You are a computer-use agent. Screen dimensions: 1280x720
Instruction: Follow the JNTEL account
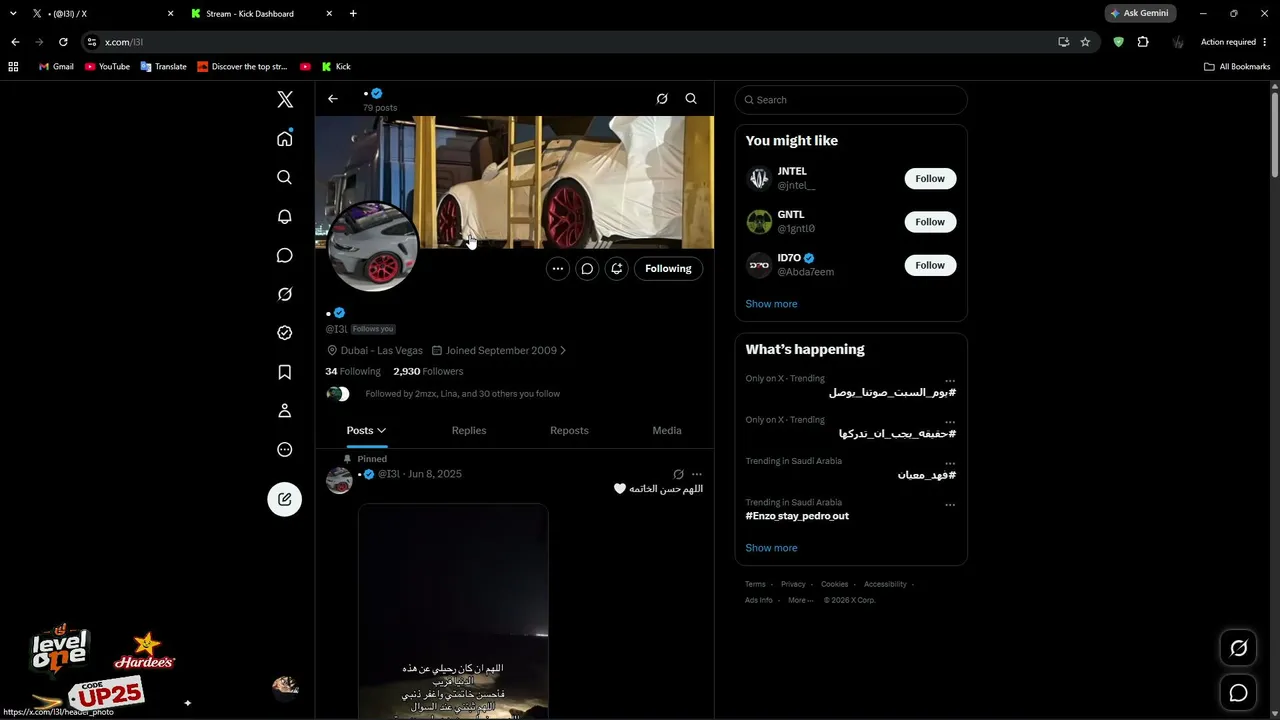(930, 179)
